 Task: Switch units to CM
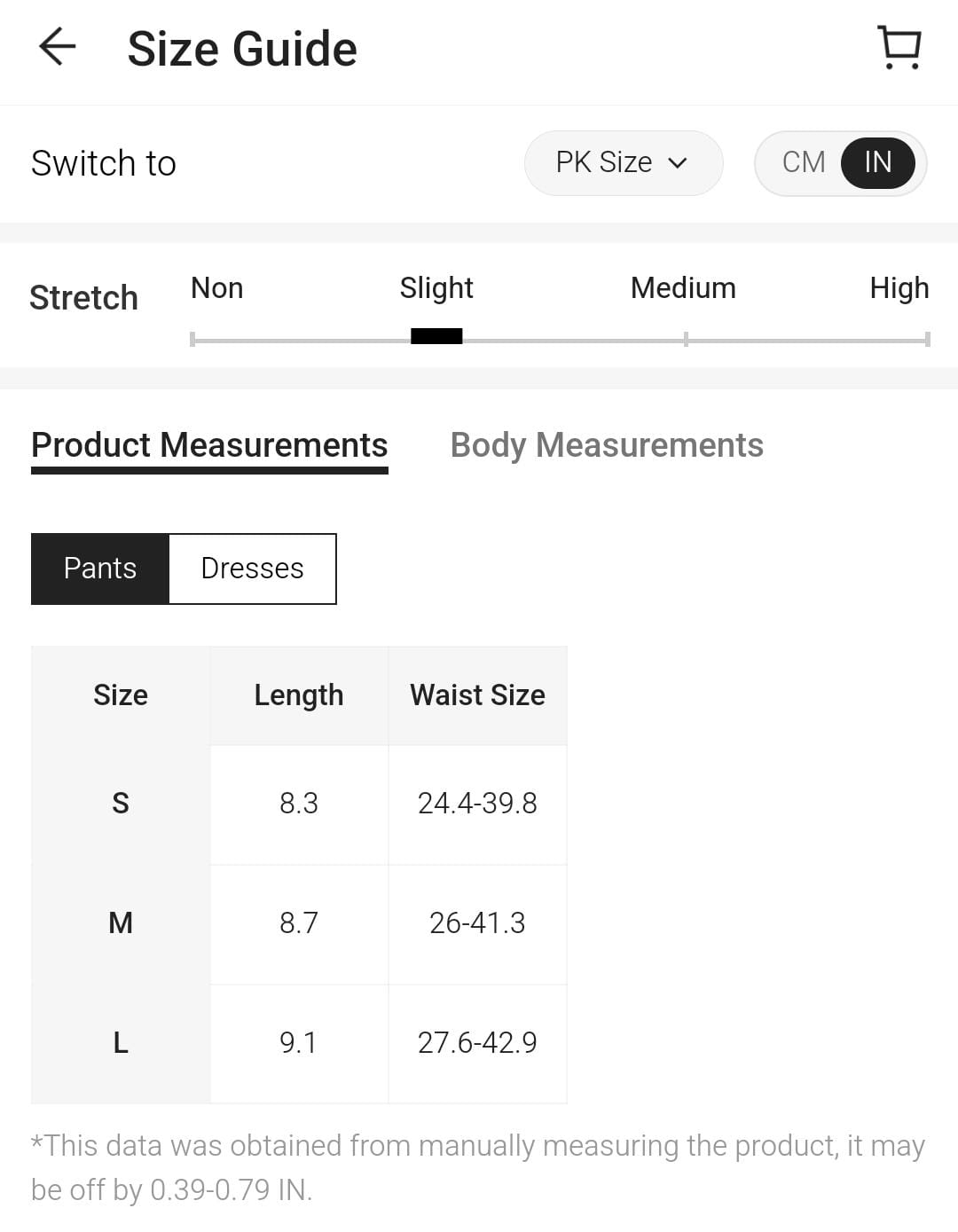(804, 162)
